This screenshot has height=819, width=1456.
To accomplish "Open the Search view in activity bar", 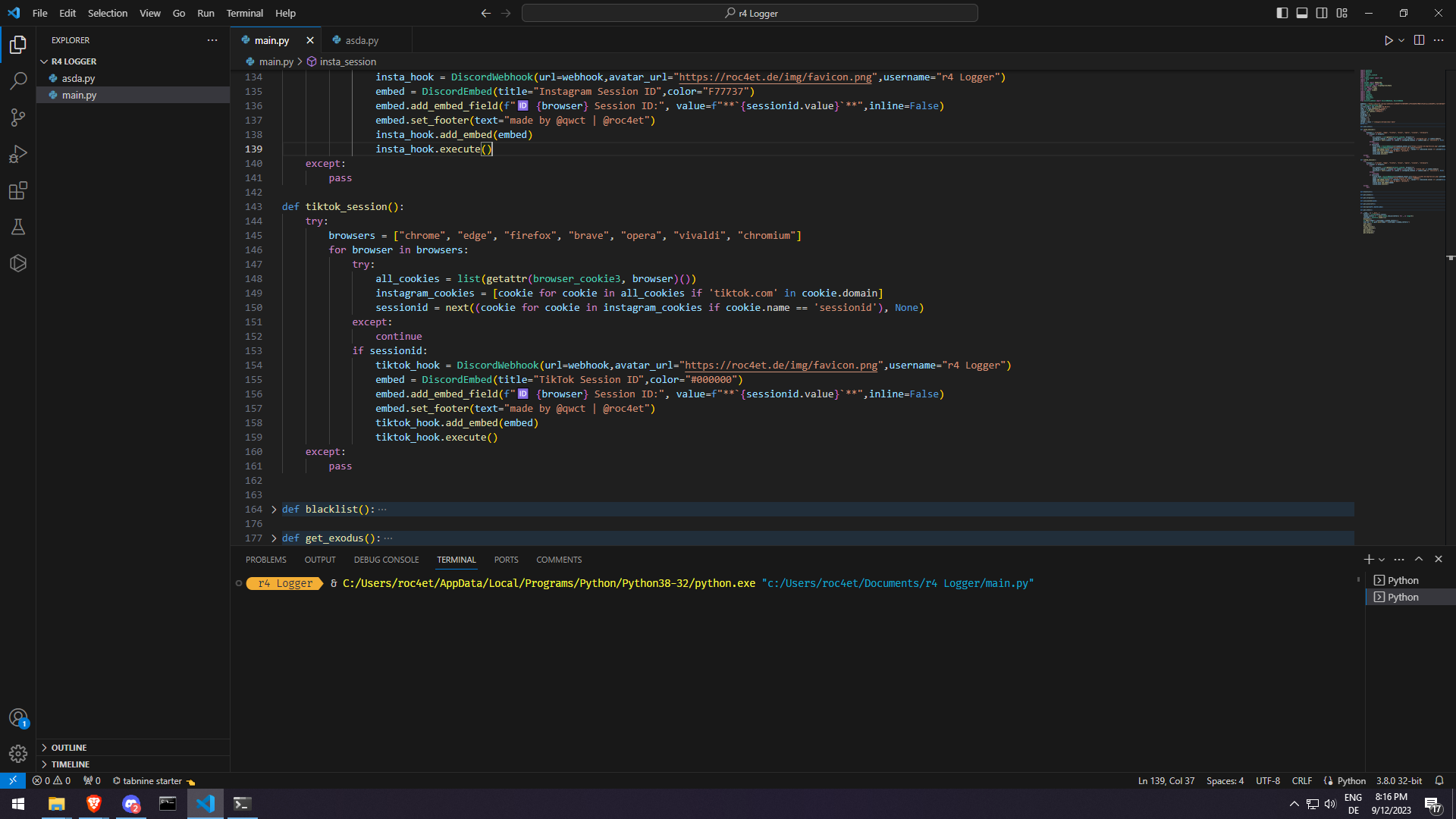I will click(18, 80).
